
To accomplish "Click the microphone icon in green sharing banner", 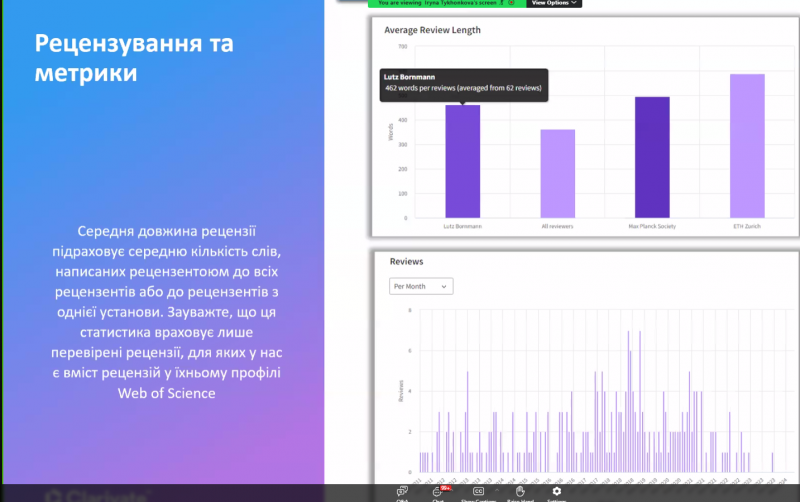I will (502, 3).
